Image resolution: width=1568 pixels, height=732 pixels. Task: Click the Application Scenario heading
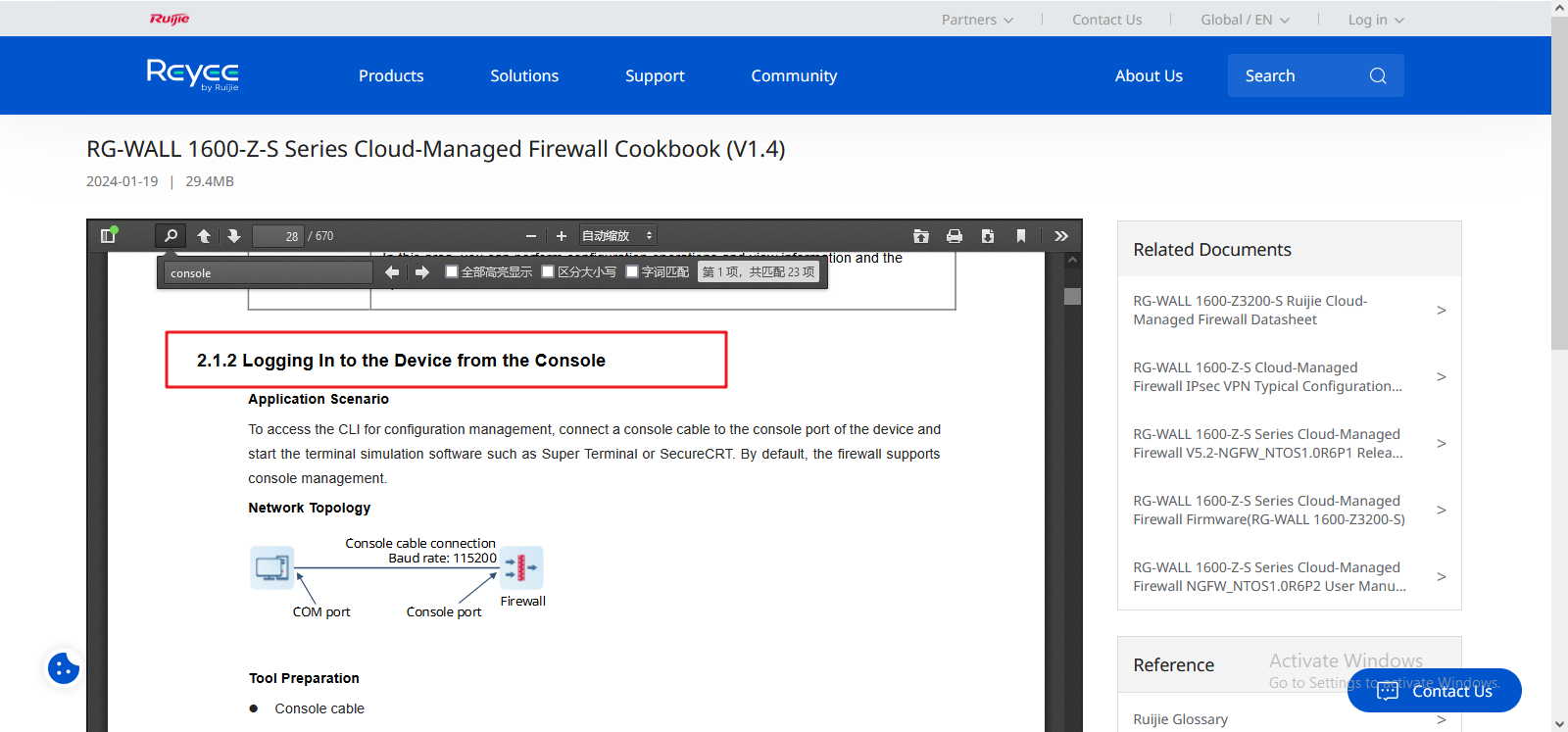coord(318,399)
